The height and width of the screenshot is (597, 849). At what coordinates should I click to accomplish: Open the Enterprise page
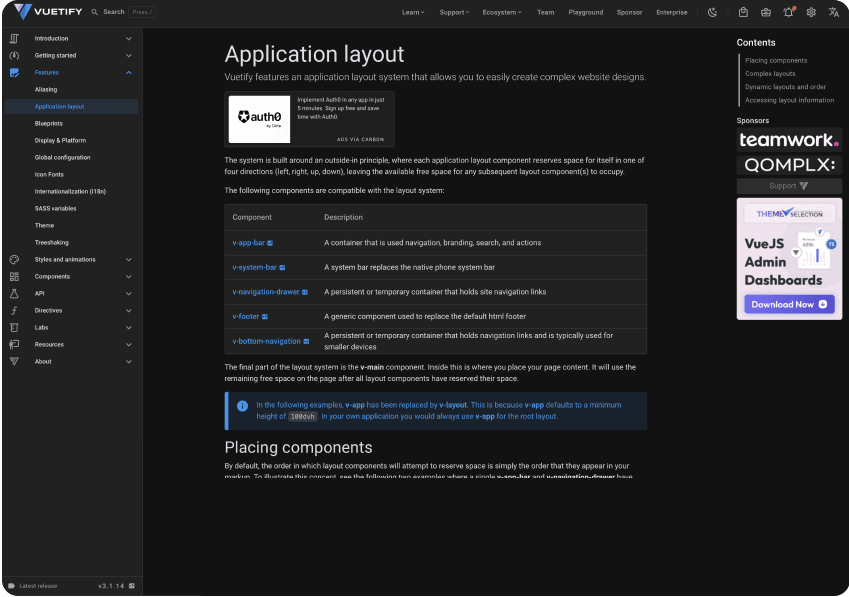pos(672,12)
